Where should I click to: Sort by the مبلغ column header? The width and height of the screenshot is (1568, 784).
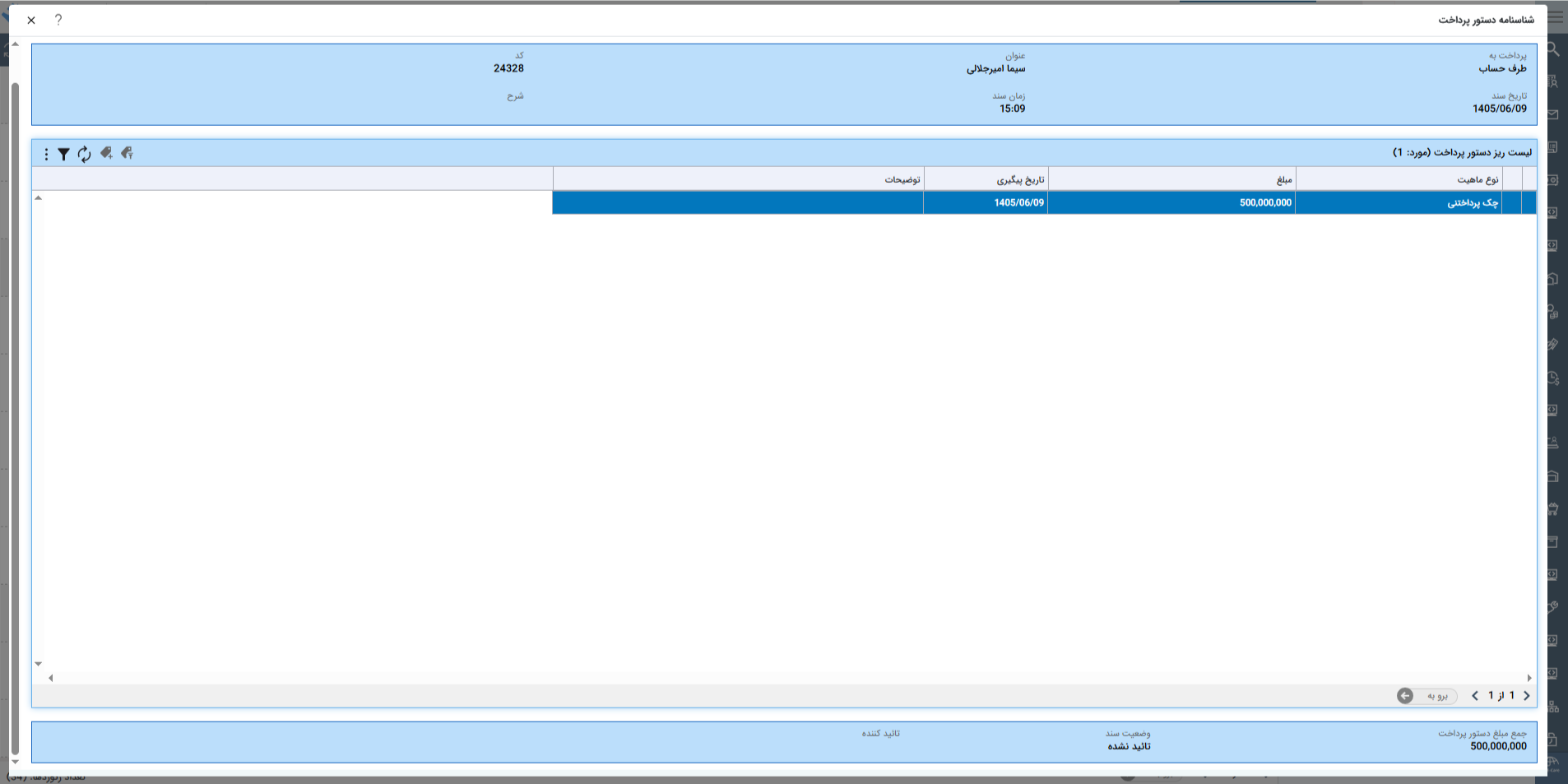tap(1171, 179)
